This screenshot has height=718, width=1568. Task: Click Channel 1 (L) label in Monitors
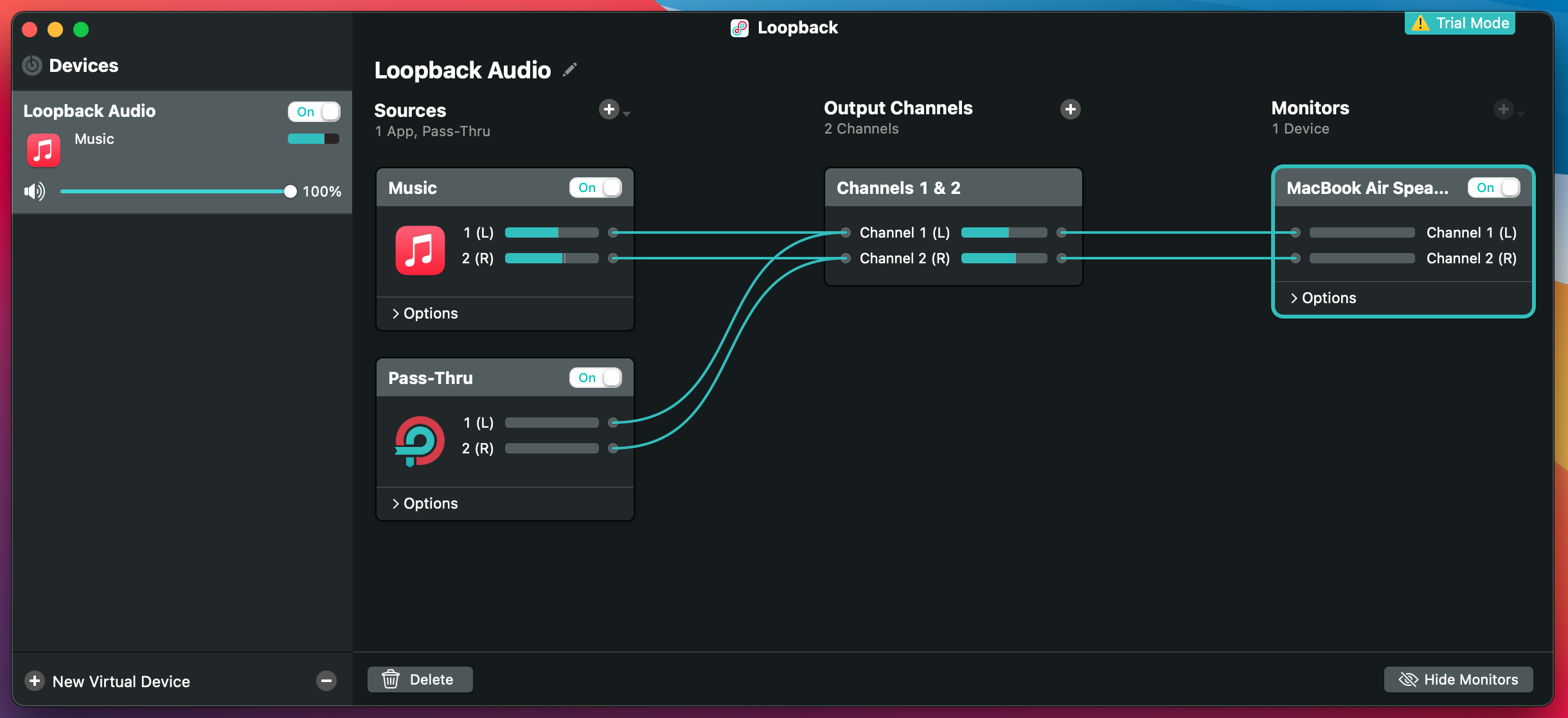[1472, 232]
